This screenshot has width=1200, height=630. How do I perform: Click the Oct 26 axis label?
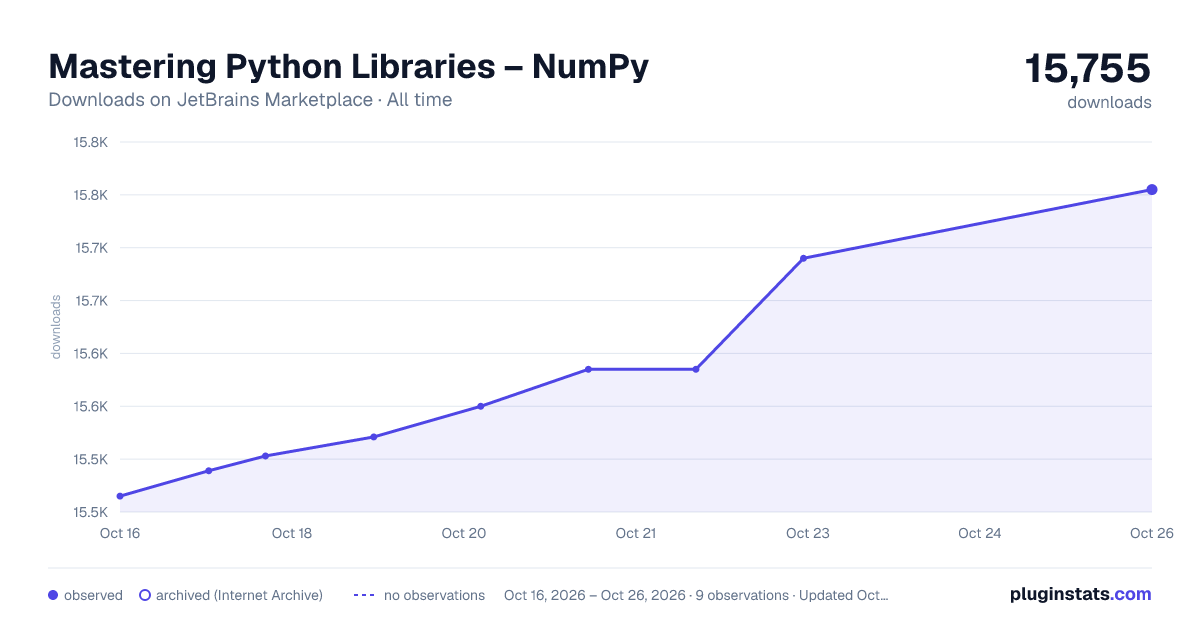[1151, 533]
